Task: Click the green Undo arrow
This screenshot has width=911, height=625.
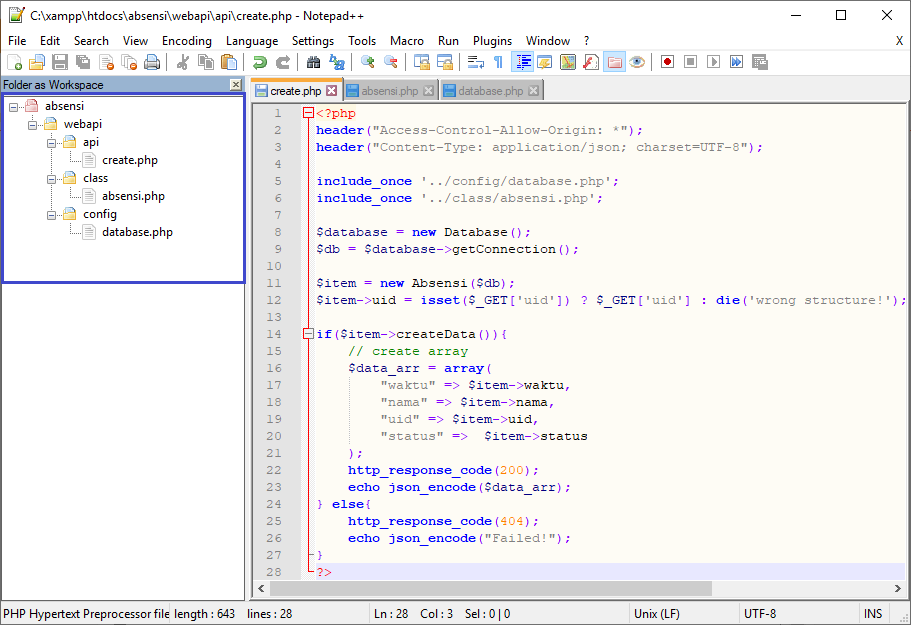Action: click(260, 62)
